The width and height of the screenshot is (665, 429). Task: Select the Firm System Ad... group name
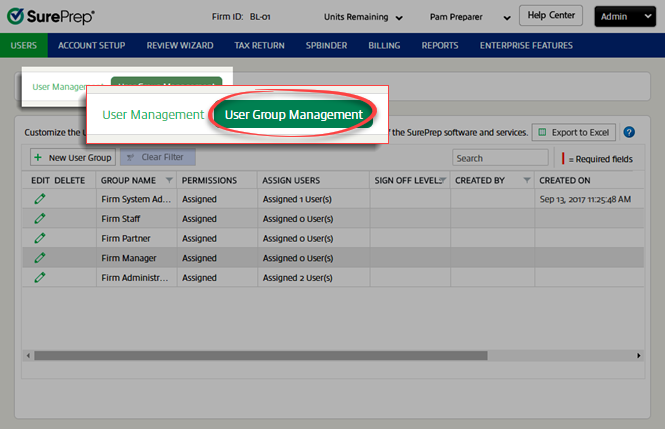[x=136, y=199]
